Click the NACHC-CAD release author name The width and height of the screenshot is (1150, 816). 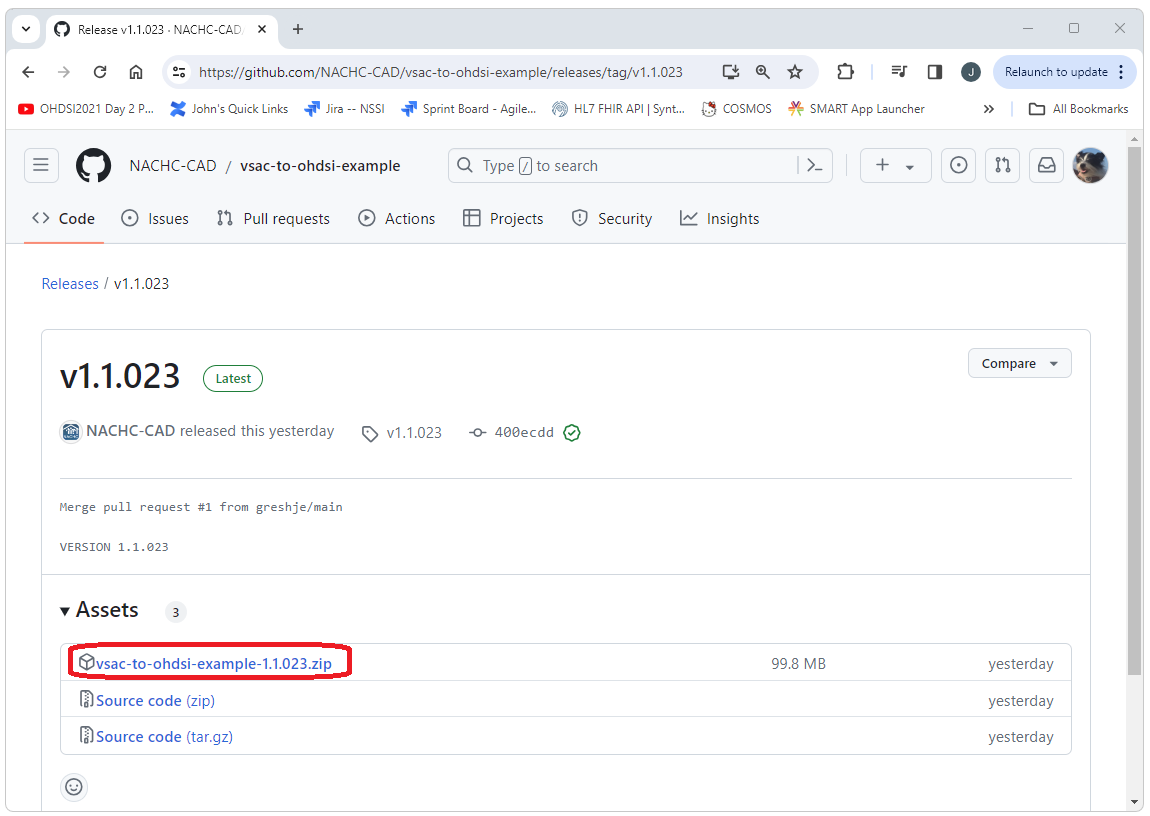(131, 431)
